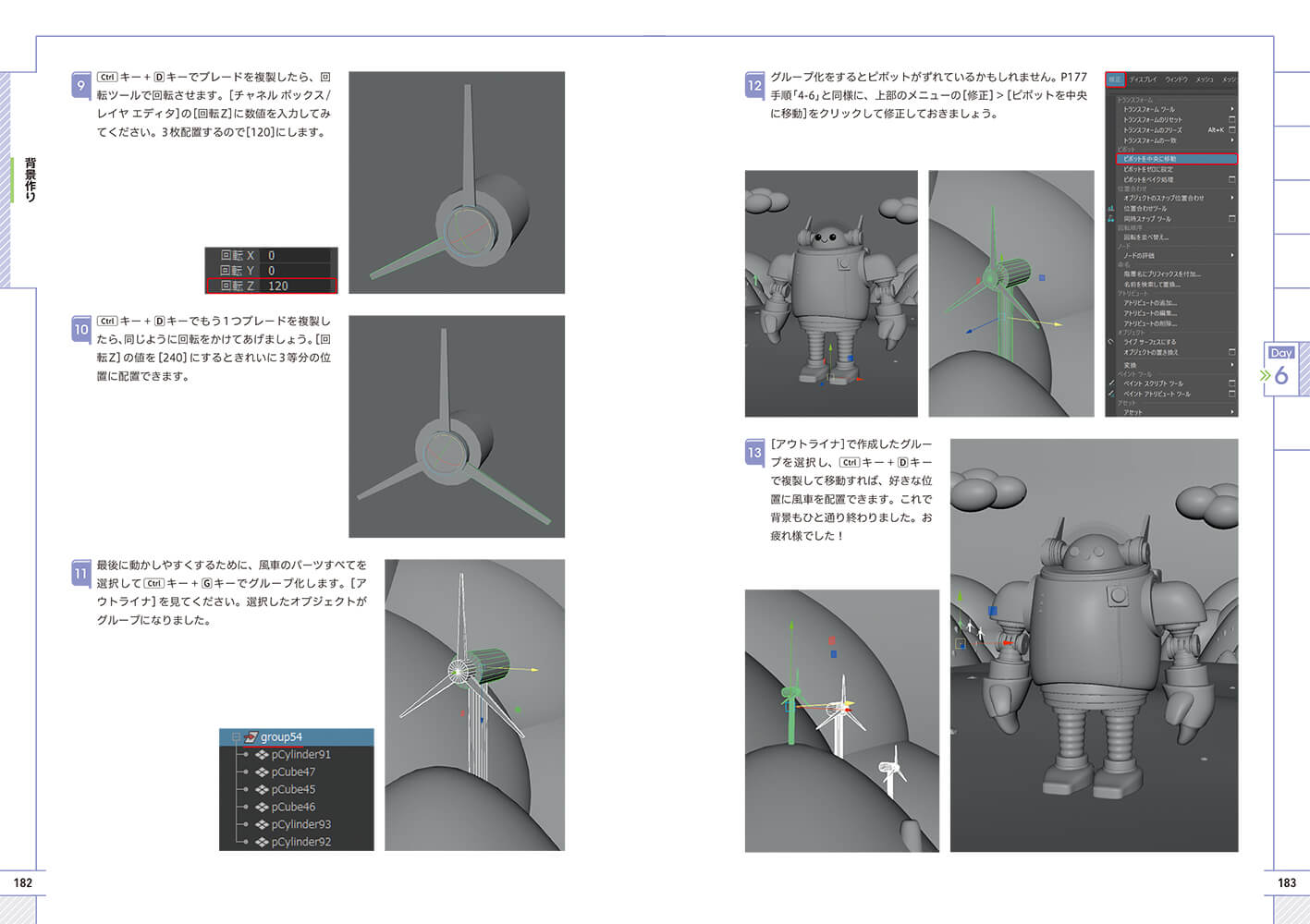Open the 修正 menu in menu bar
The width and height of the screenshot is (1310, 924).
pyautogui.click(x=1115, y=79)
